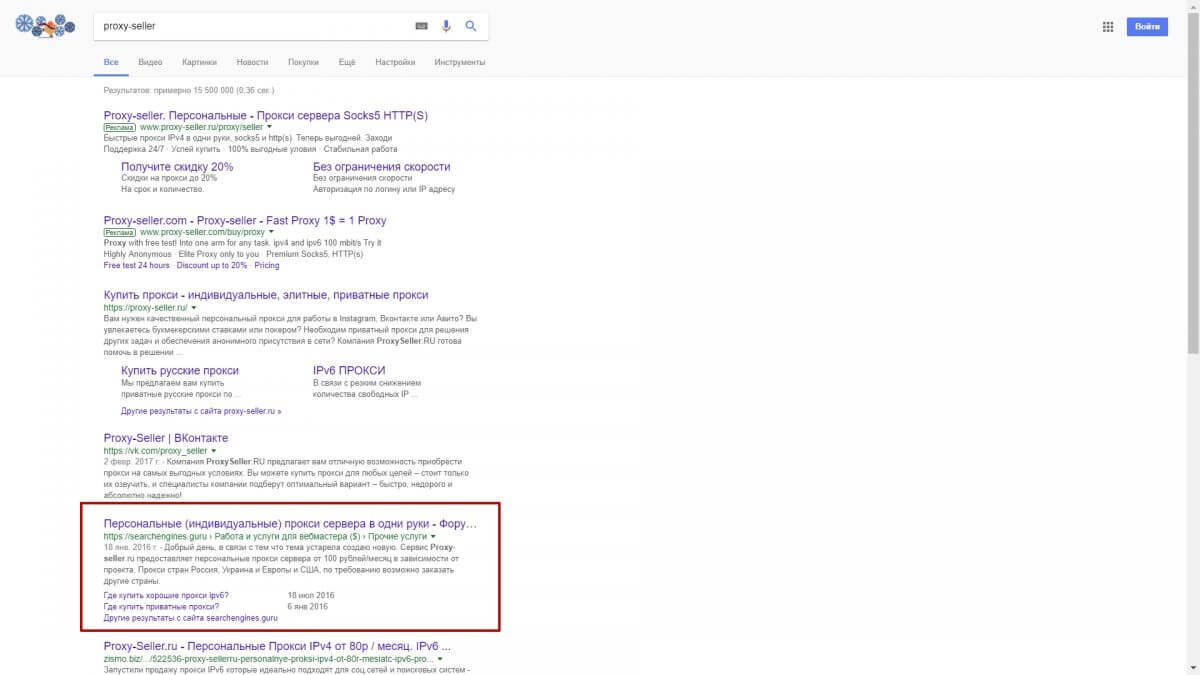The image size is (1200, 675).
Task: Click Где купить хорошие прокси ipv6? link
Action: click(166, 595)
